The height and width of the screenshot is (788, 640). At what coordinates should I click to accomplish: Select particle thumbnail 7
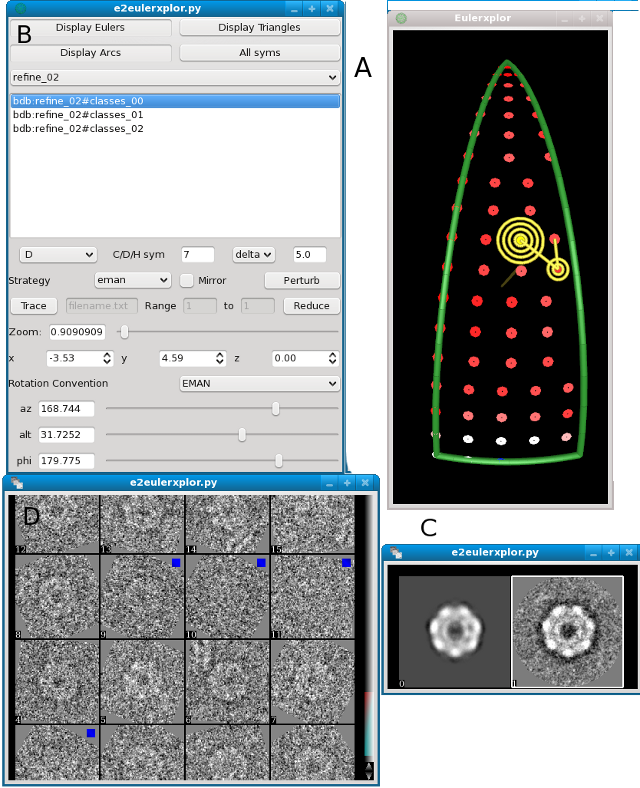[x=312, y=682]
